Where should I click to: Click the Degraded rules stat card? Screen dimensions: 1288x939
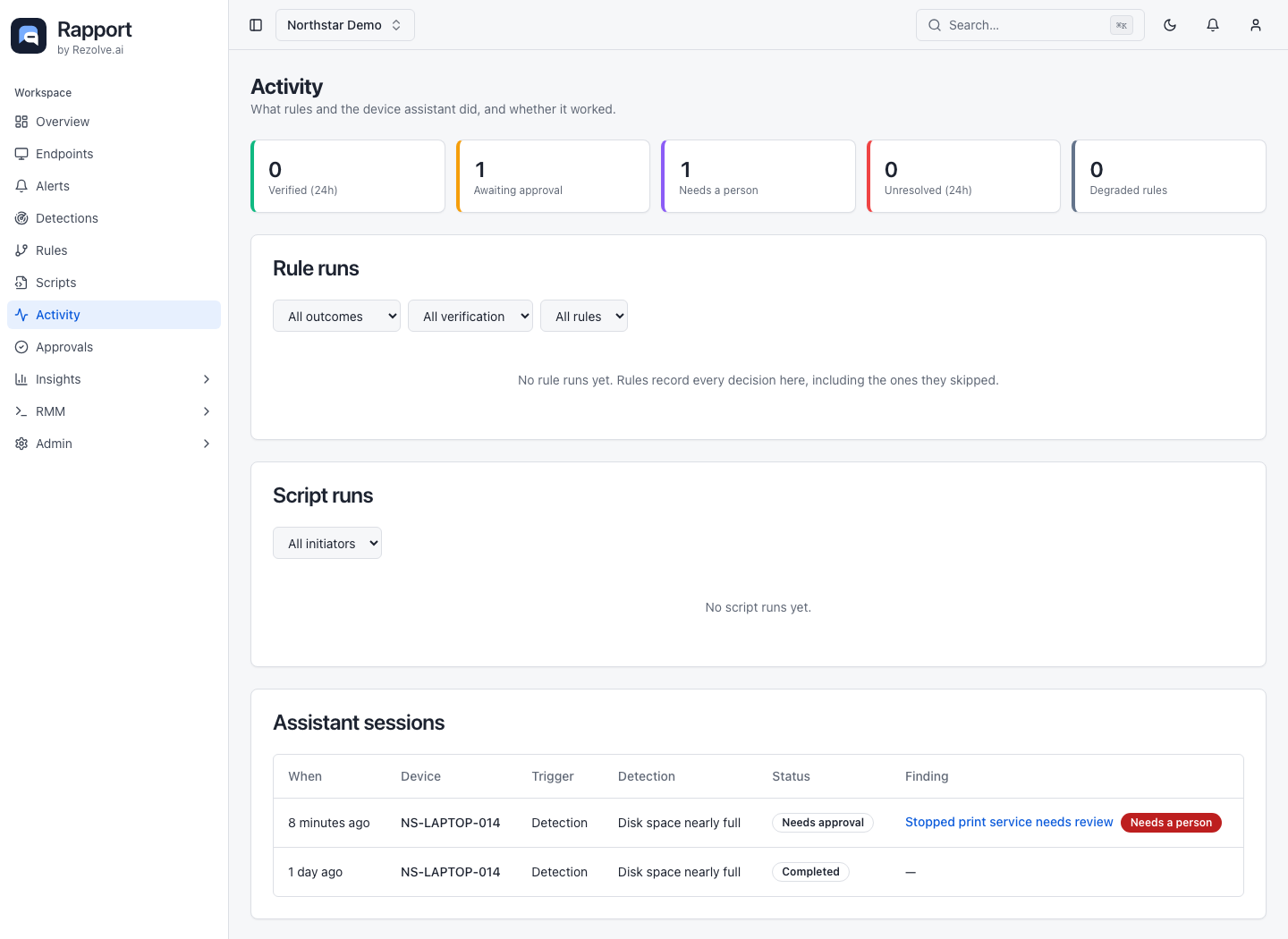pos(1169,176)
